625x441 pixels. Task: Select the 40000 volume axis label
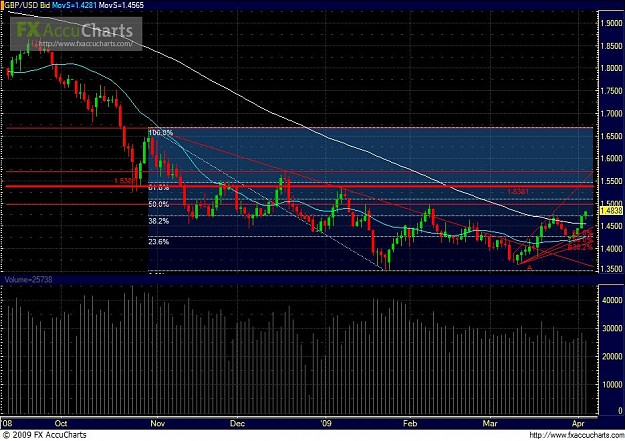[x=611, y=300]
